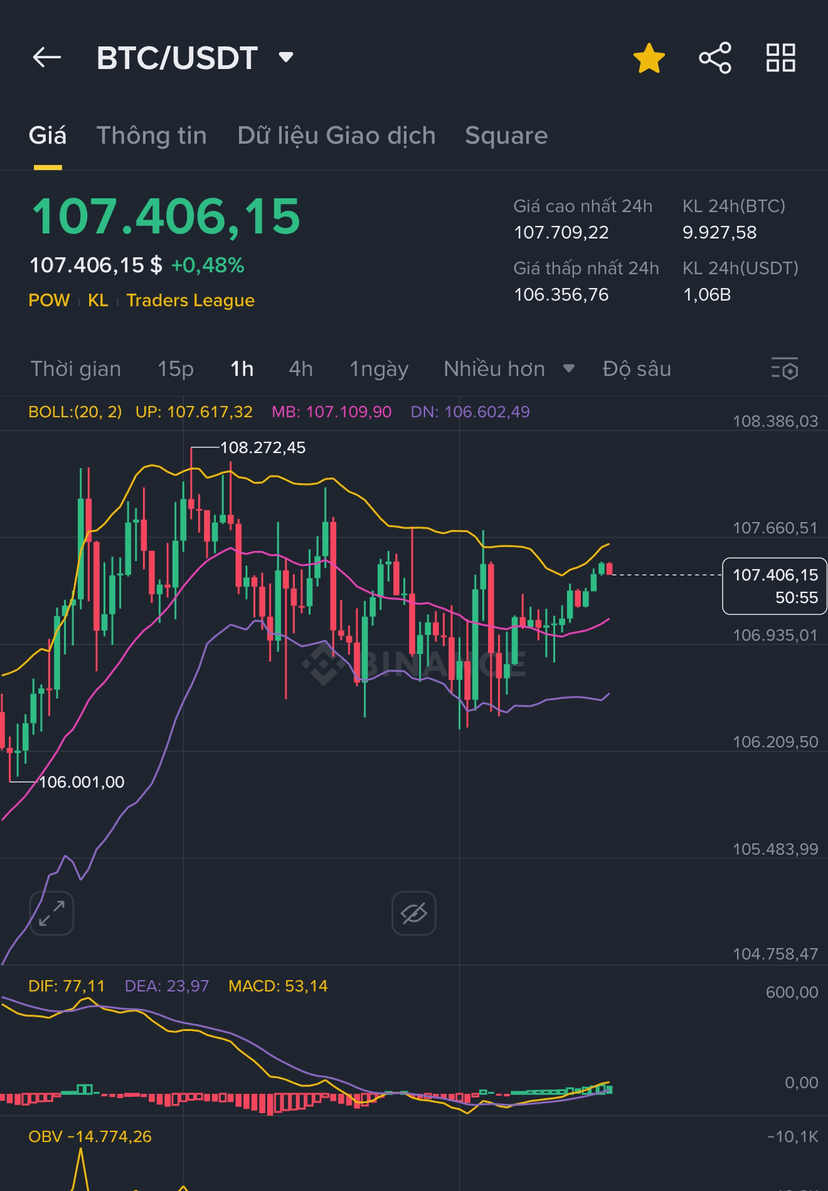Select the 1ngày interval
828x1191 pixels.
point(378,369)
